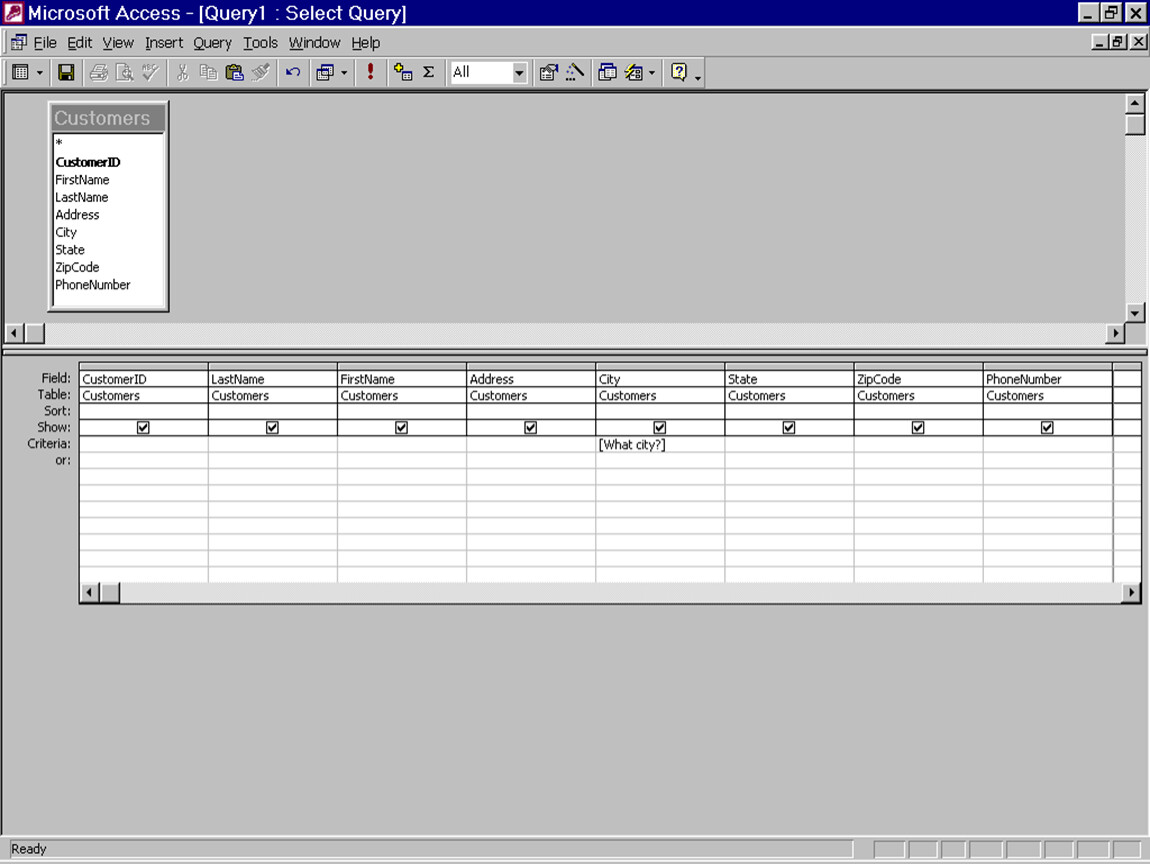Save the query with the floppy disk icon
Image resolution: width=1150 pixels, height=864 pixels.
(66, 72)
